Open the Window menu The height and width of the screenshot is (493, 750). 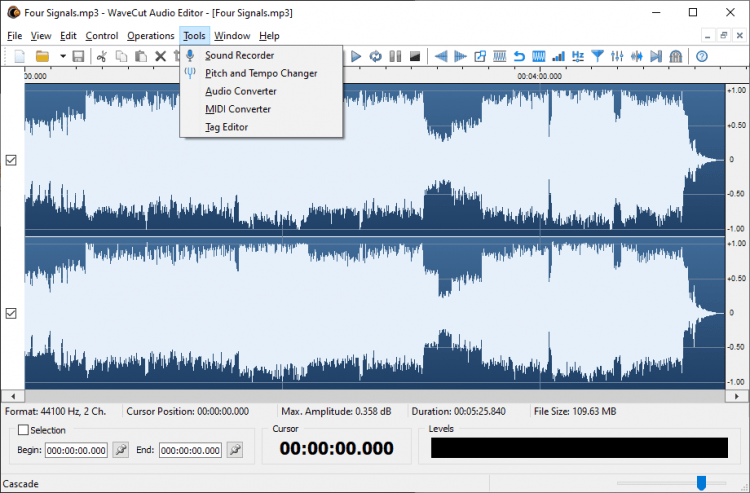[x=232, y=36]
